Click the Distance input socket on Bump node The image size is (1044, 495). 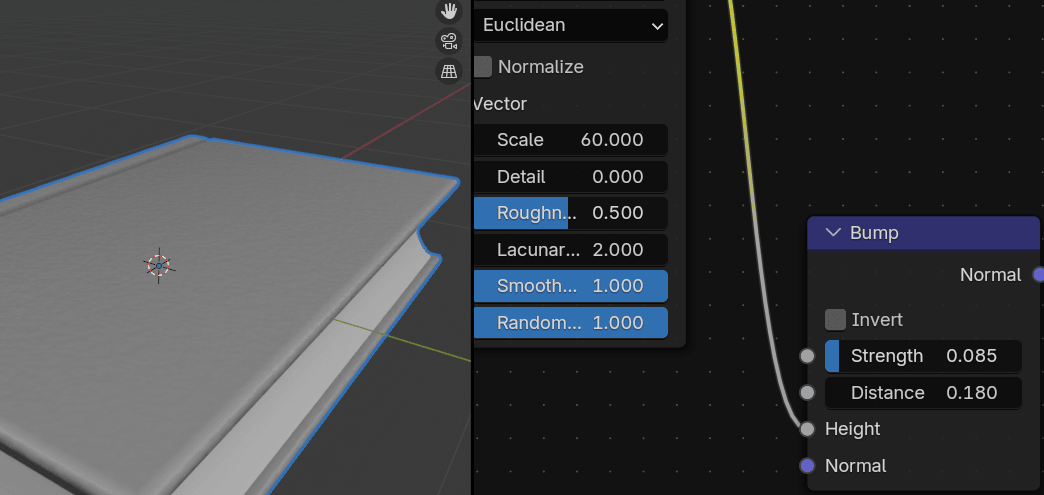[x=808, y=393]
